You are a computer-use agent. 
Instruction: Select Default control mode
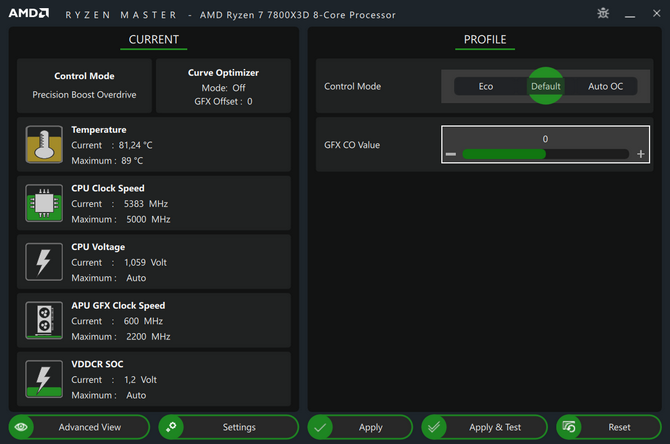coord(546,86)
